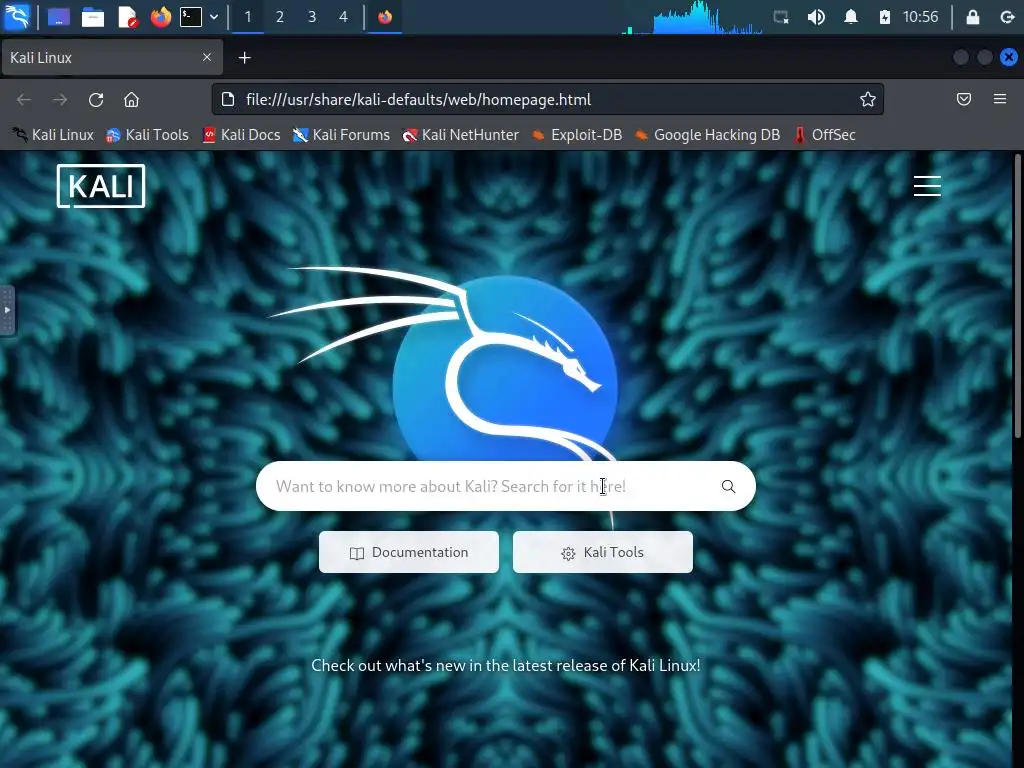Open the terminal emulator from the panel
This screenshot has width=1024, height=768.
click(x=191, y=17)
